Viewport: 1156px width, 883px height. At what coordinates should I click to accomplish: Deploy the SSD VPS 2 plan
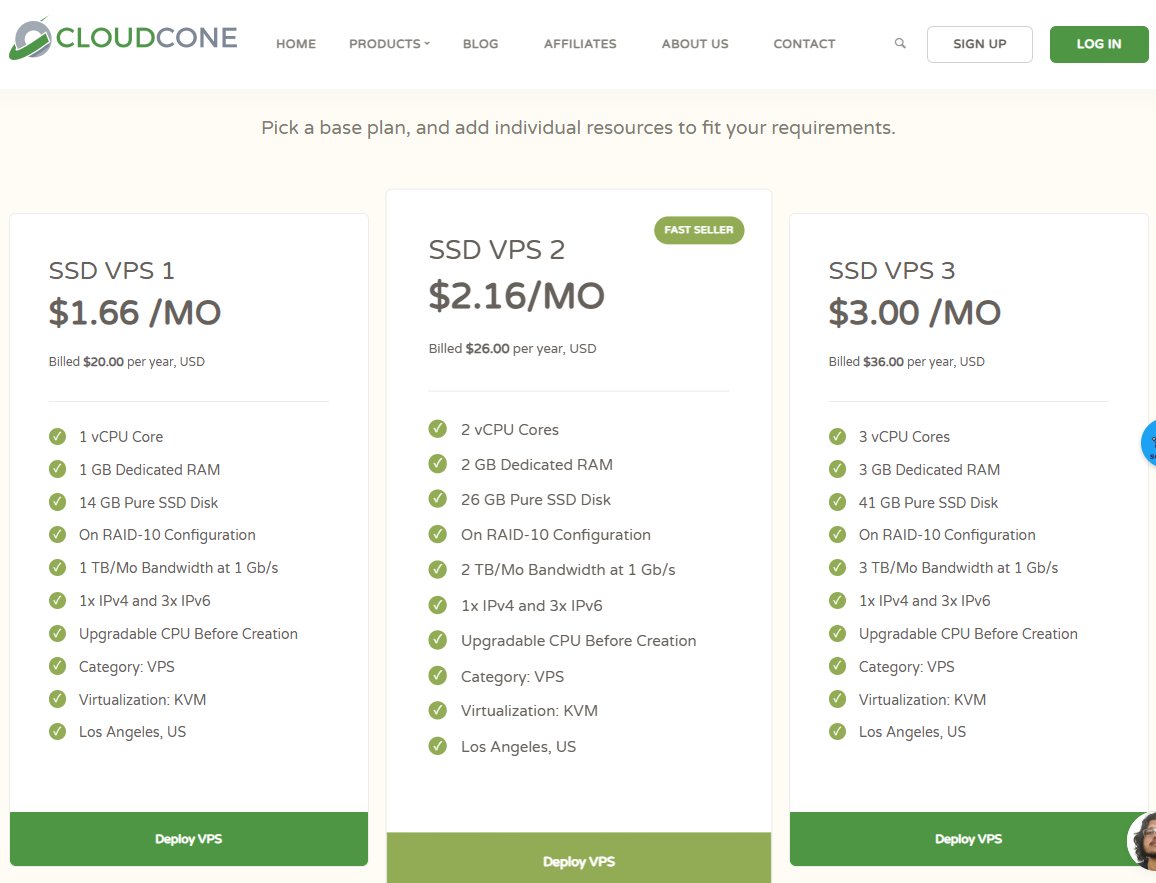click(579, 859)
